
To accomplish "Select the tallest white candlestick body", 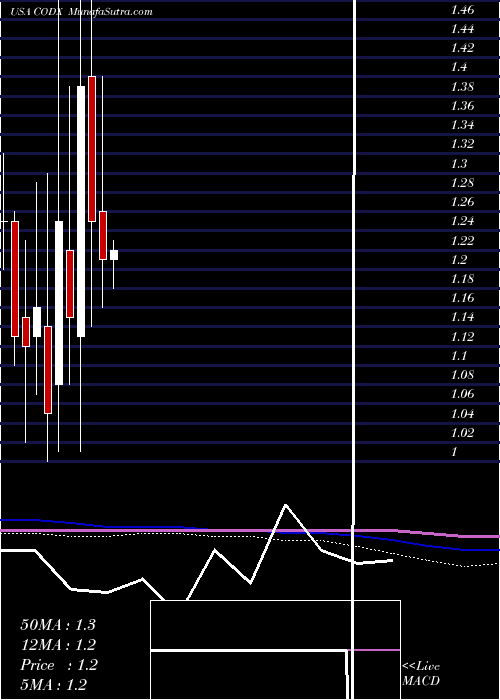I will pos(81,211).
